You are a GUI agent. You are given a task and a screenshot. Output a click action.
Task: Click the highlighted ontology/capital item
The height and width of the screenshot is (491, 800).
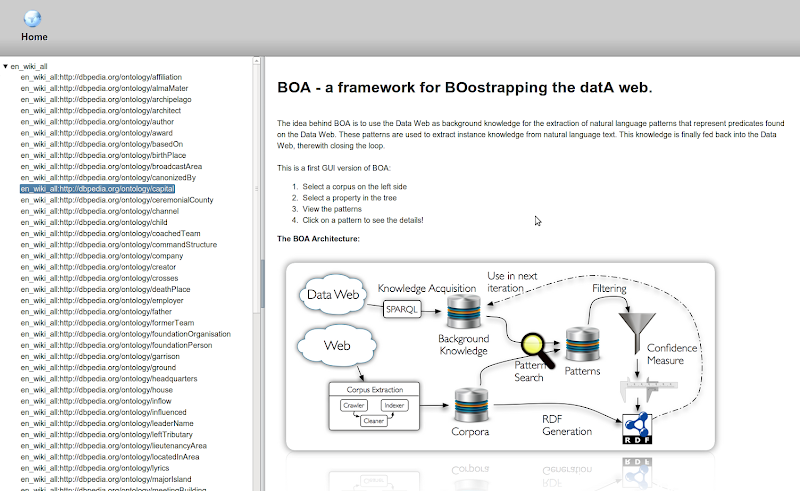pyautogui.click(x=97, y=189)
